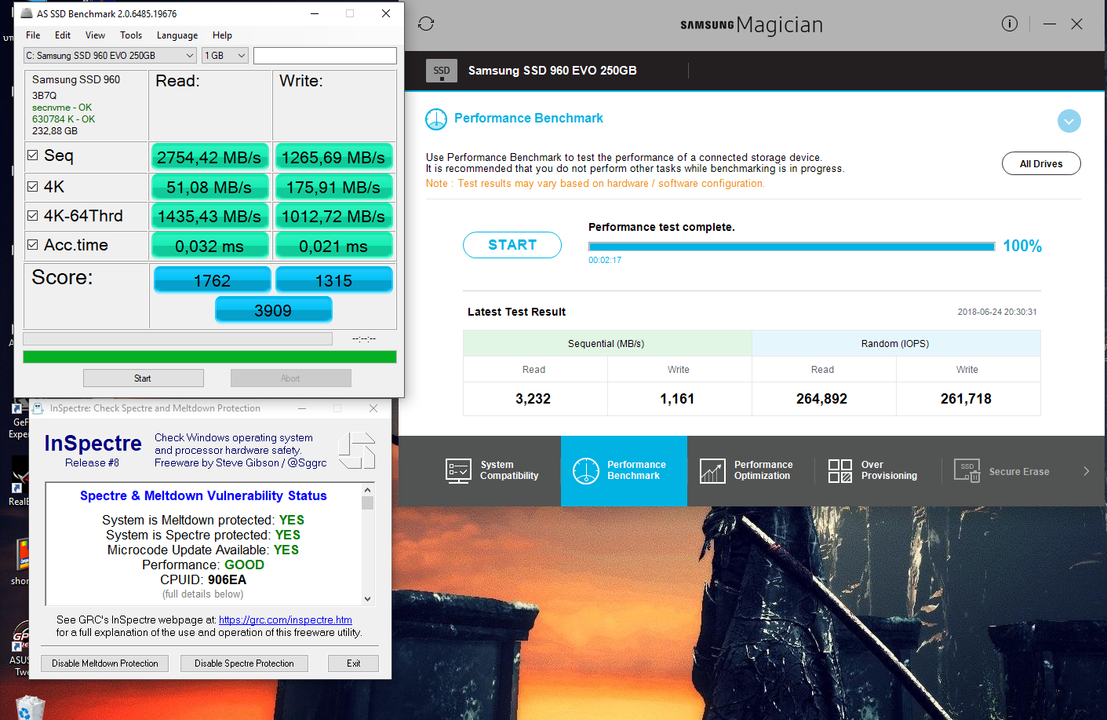Click the green AS SSD progress bar
Image resolution: width=1107 pixels, height=720 pixels.
210,357
